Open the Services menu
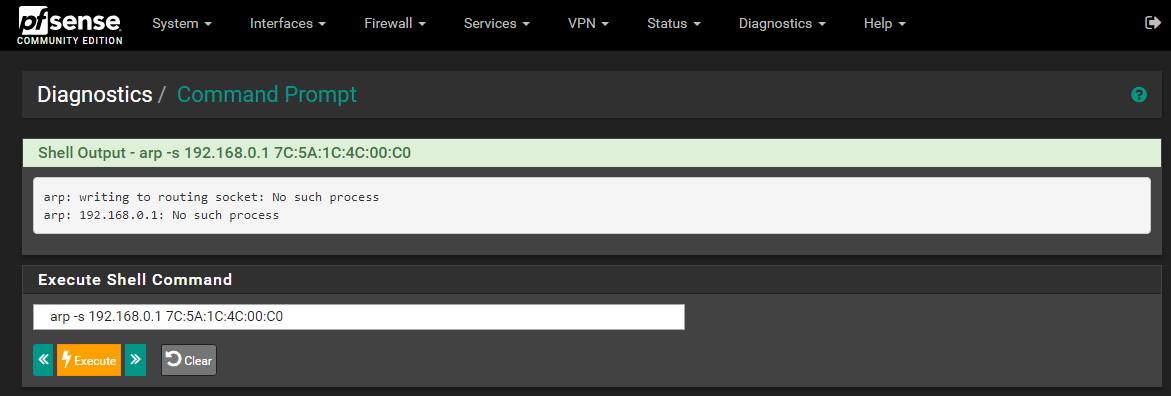1171x396 pixels. tap(497, 24)
